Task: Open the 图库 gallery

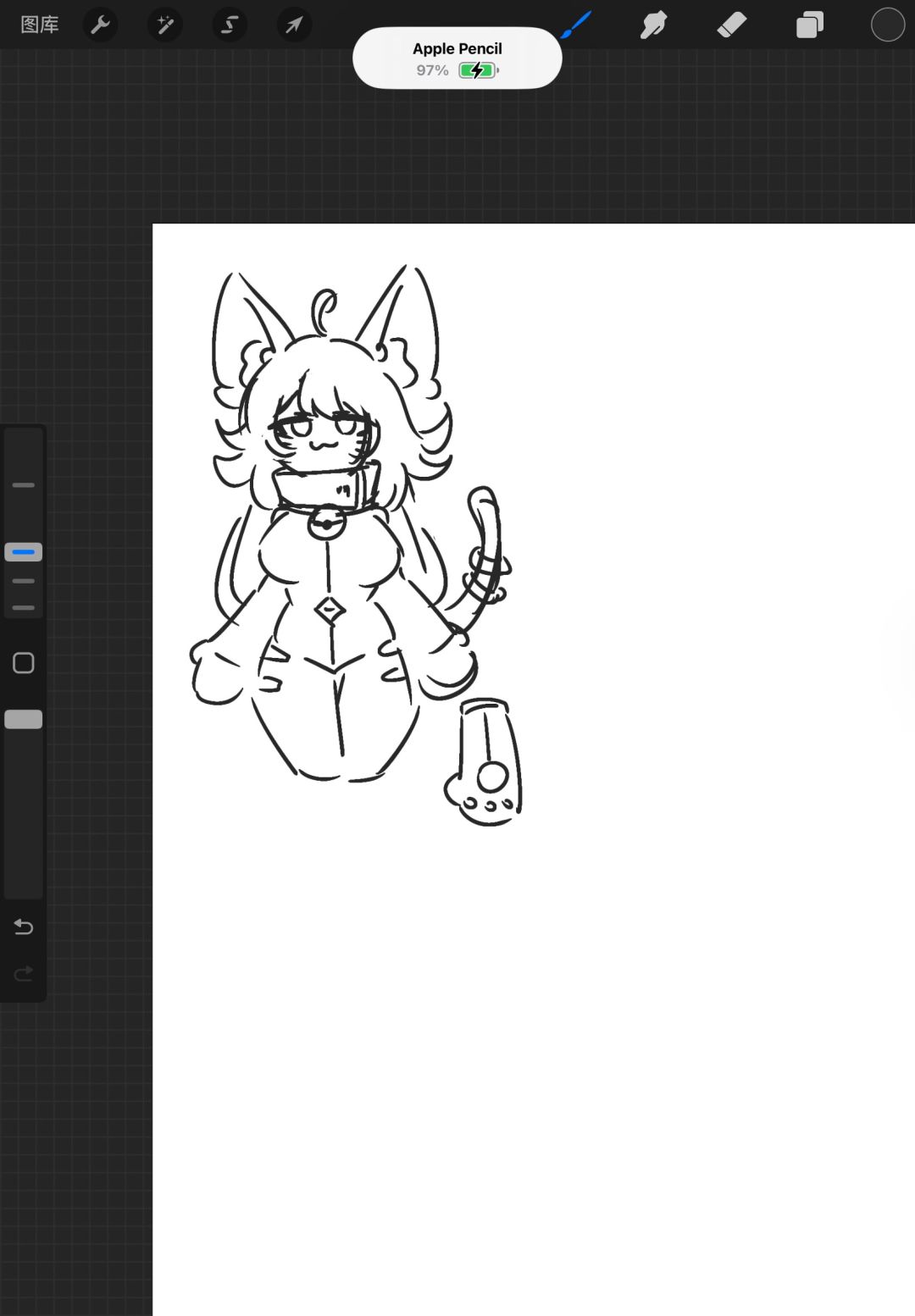Action: (40, 25)
